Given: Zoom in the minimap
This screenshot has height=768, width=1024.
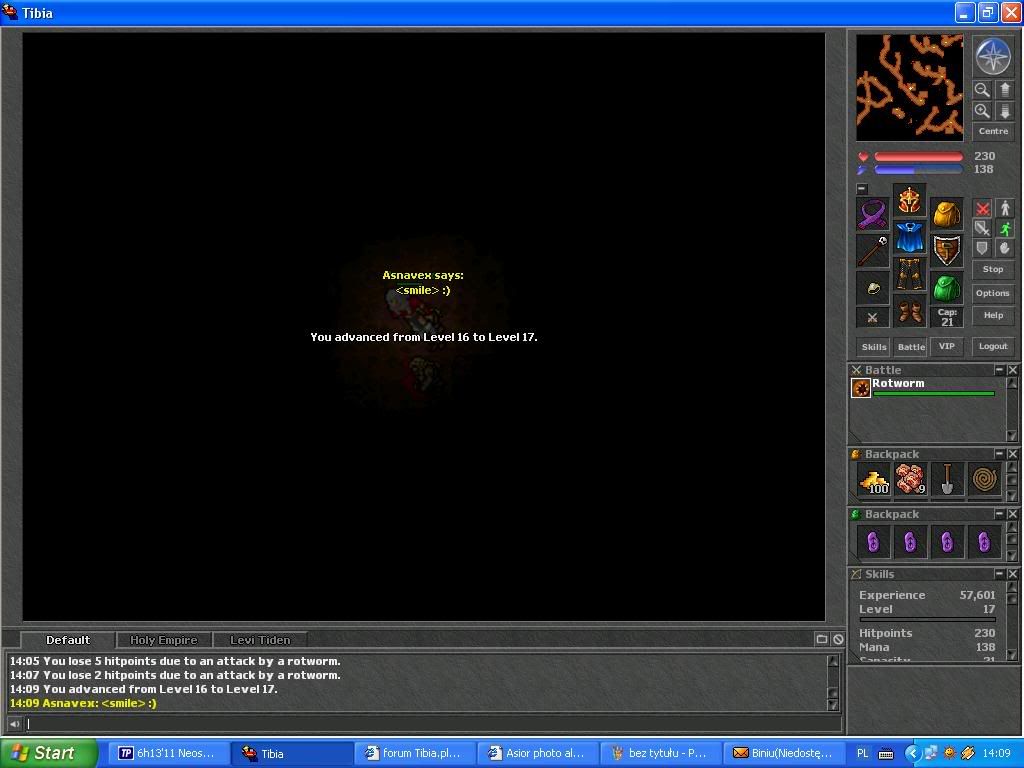Looking at the screenshot, I should 982,111.
